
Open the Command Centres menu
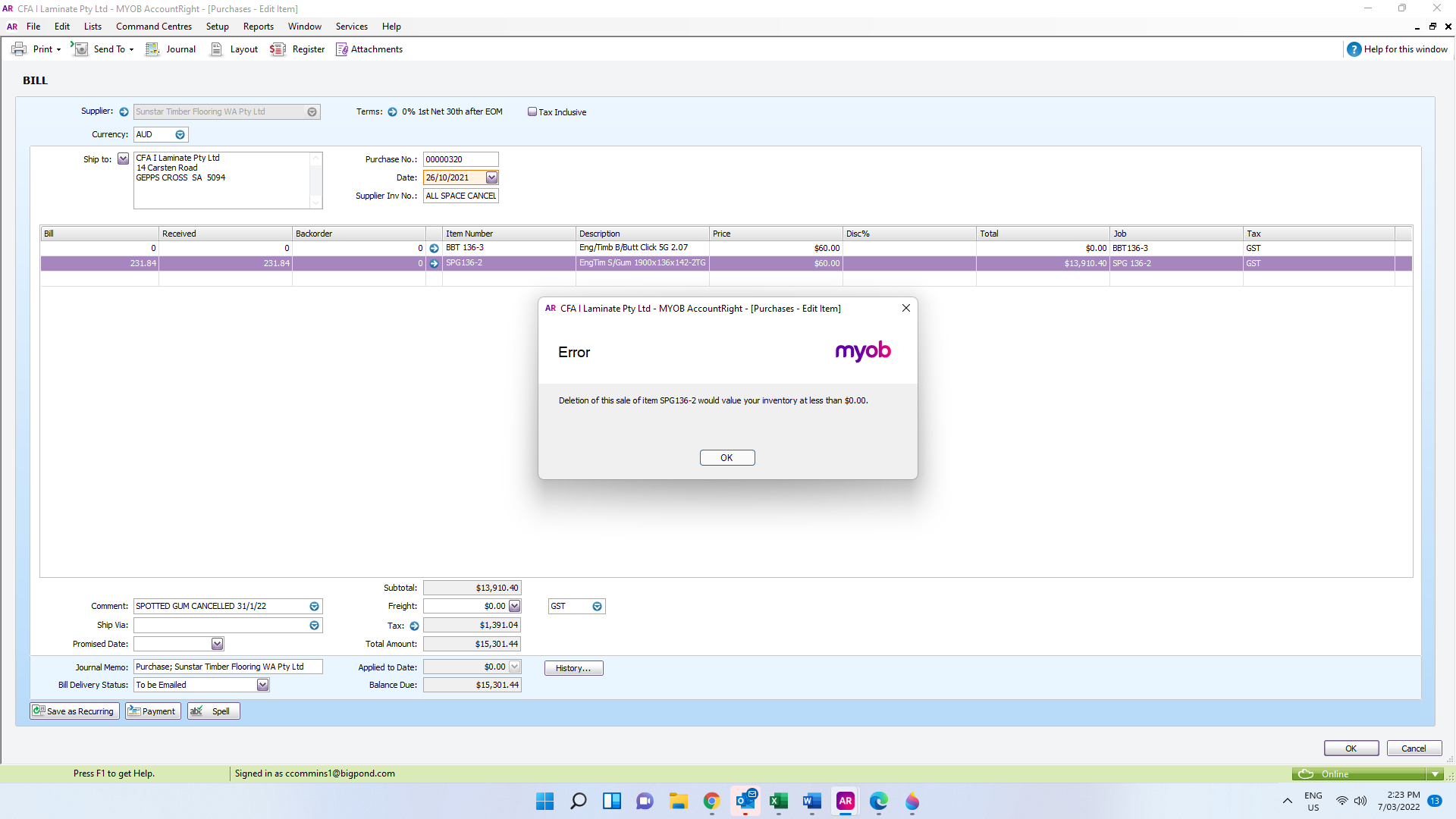153,27
